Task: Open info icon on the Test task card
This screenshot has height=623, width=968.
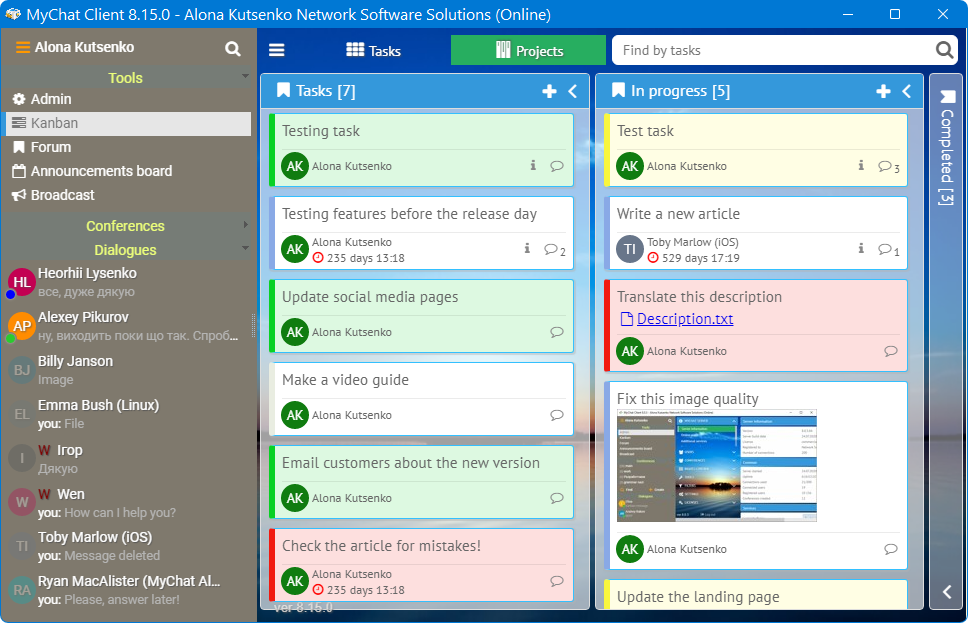Action: point(860,166)
